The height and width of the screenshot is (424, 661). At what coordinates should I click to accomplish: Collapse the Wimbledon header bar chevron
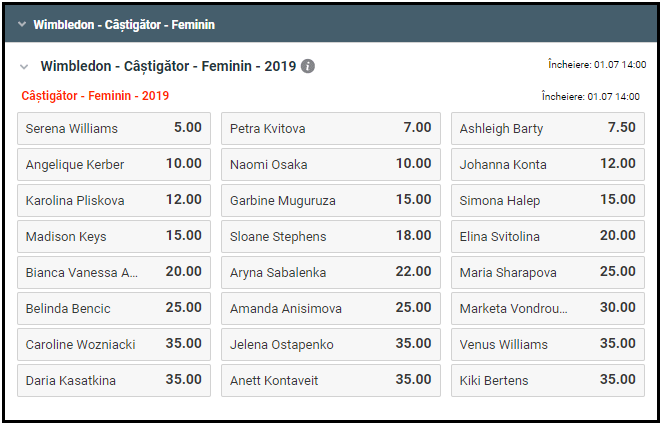pos(19,24)
